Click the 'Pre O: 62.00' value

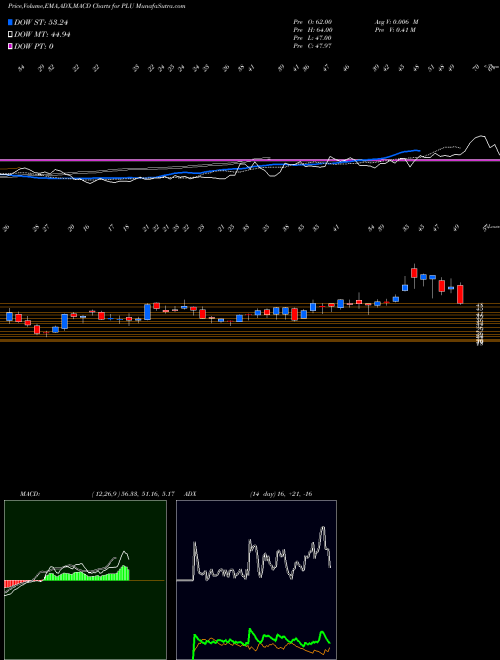click(x=313, y=22)
